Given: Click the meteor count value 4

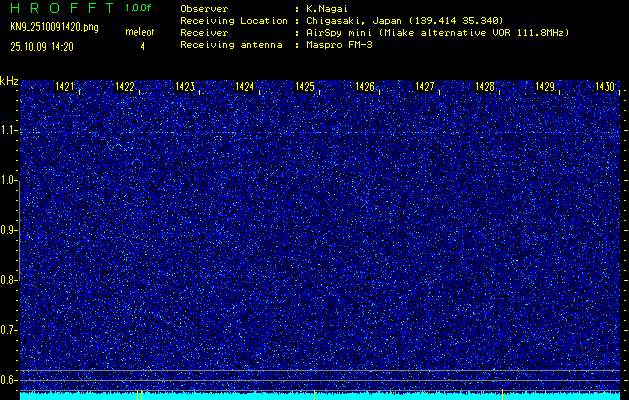Looking at the screenshot, I should (x=142, y=46).
